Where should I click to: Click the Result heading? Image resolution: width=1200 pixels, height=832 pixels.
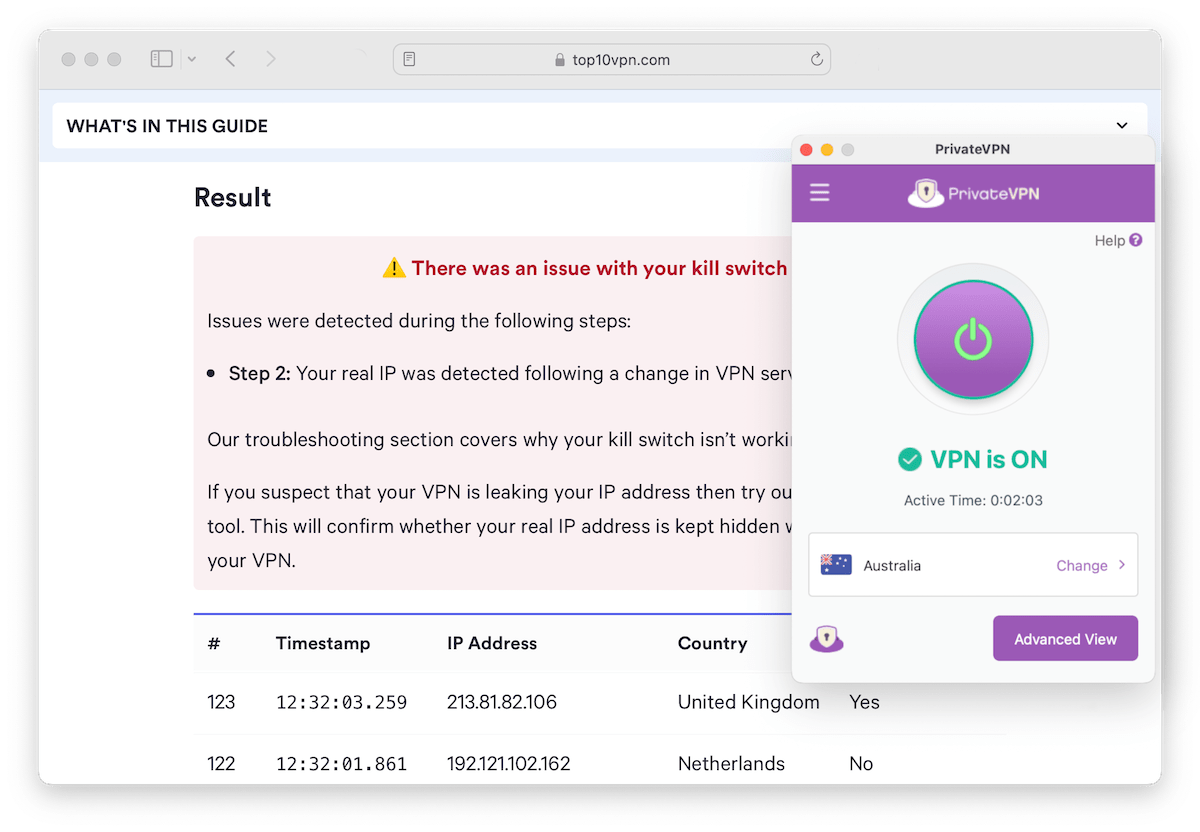point(233,197)
